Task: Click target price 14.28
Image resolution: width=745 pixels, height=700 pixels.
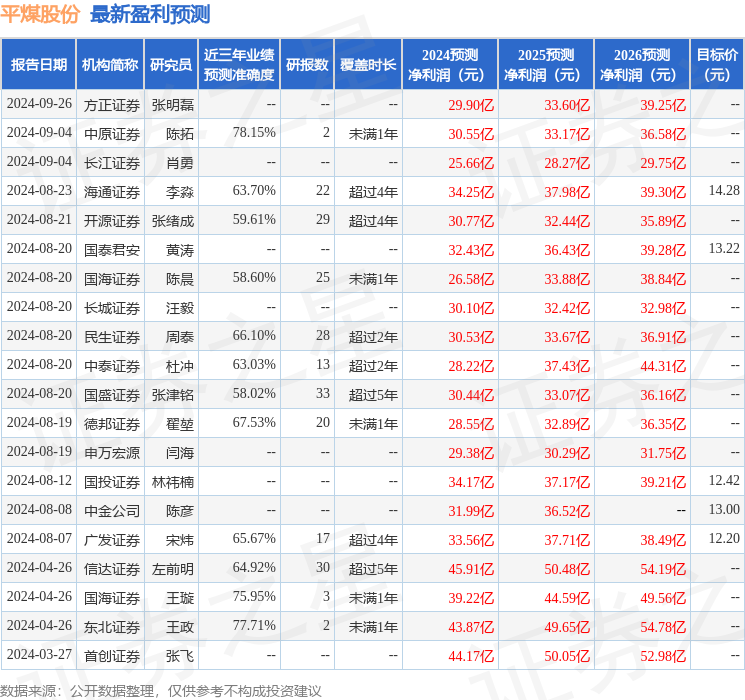Action: click(724, 191)
